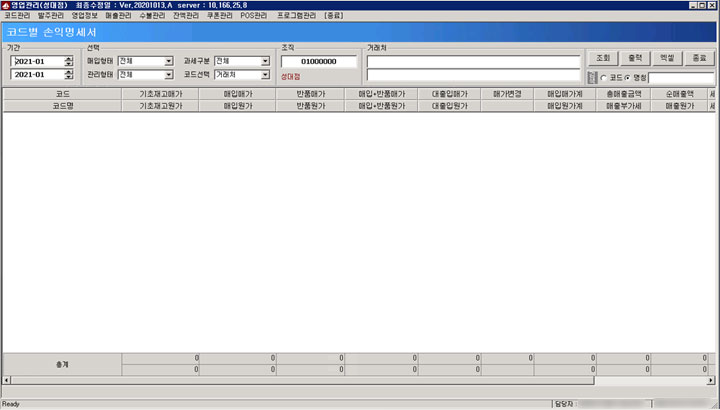This screenshot has width=720, height=410.
Task: Click the 매입+반품매가 column header
Action: (x=382, y=94)
